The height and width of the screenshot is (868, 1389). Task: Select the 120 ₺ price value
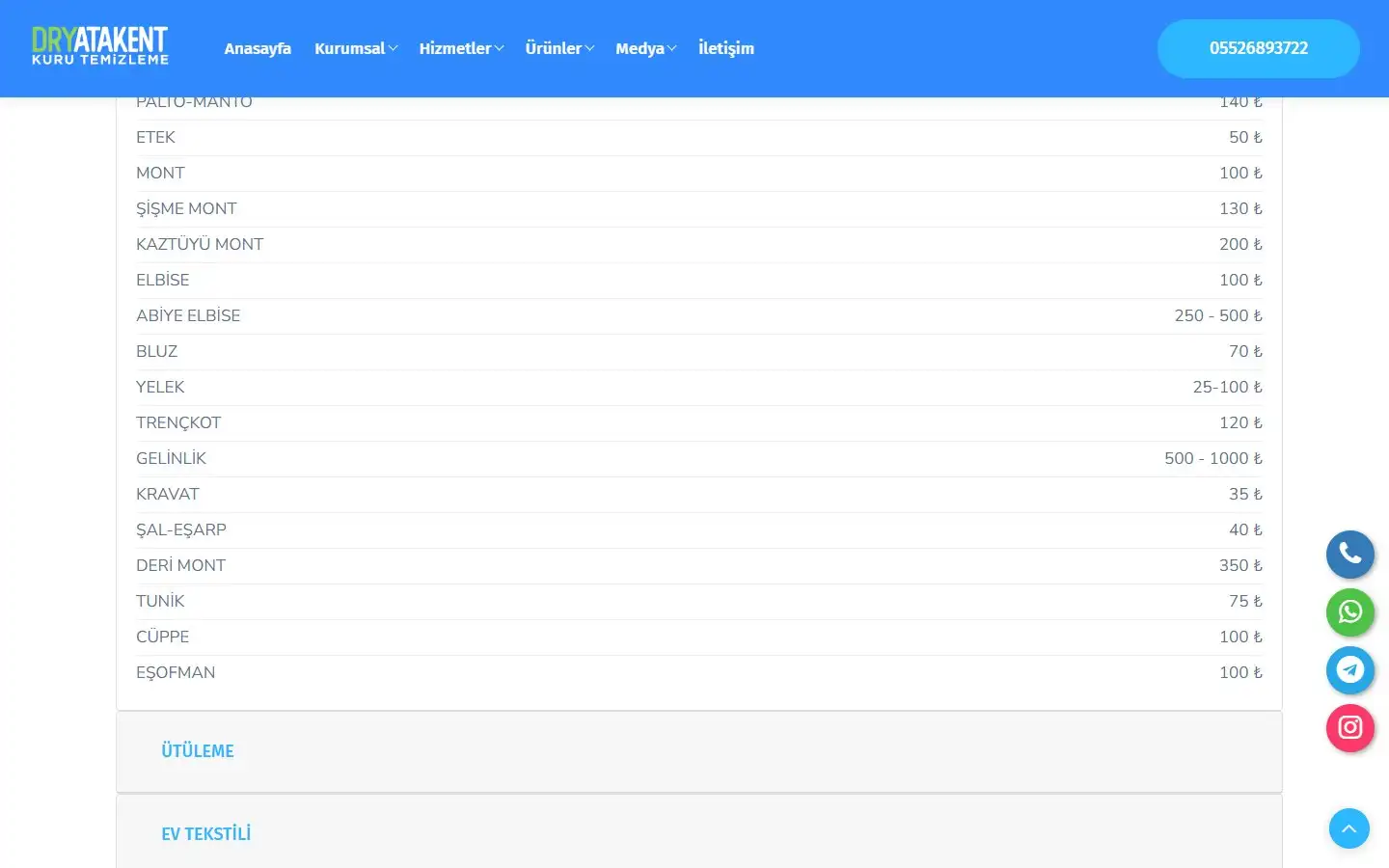1240,422
